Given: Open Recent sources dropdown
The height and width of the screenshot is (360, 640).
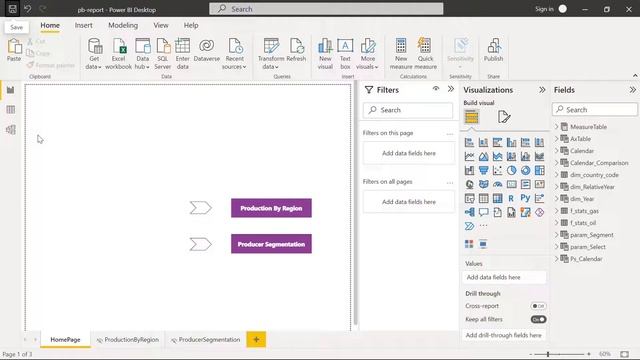Looking at the screenshot, I should (234, 53).
